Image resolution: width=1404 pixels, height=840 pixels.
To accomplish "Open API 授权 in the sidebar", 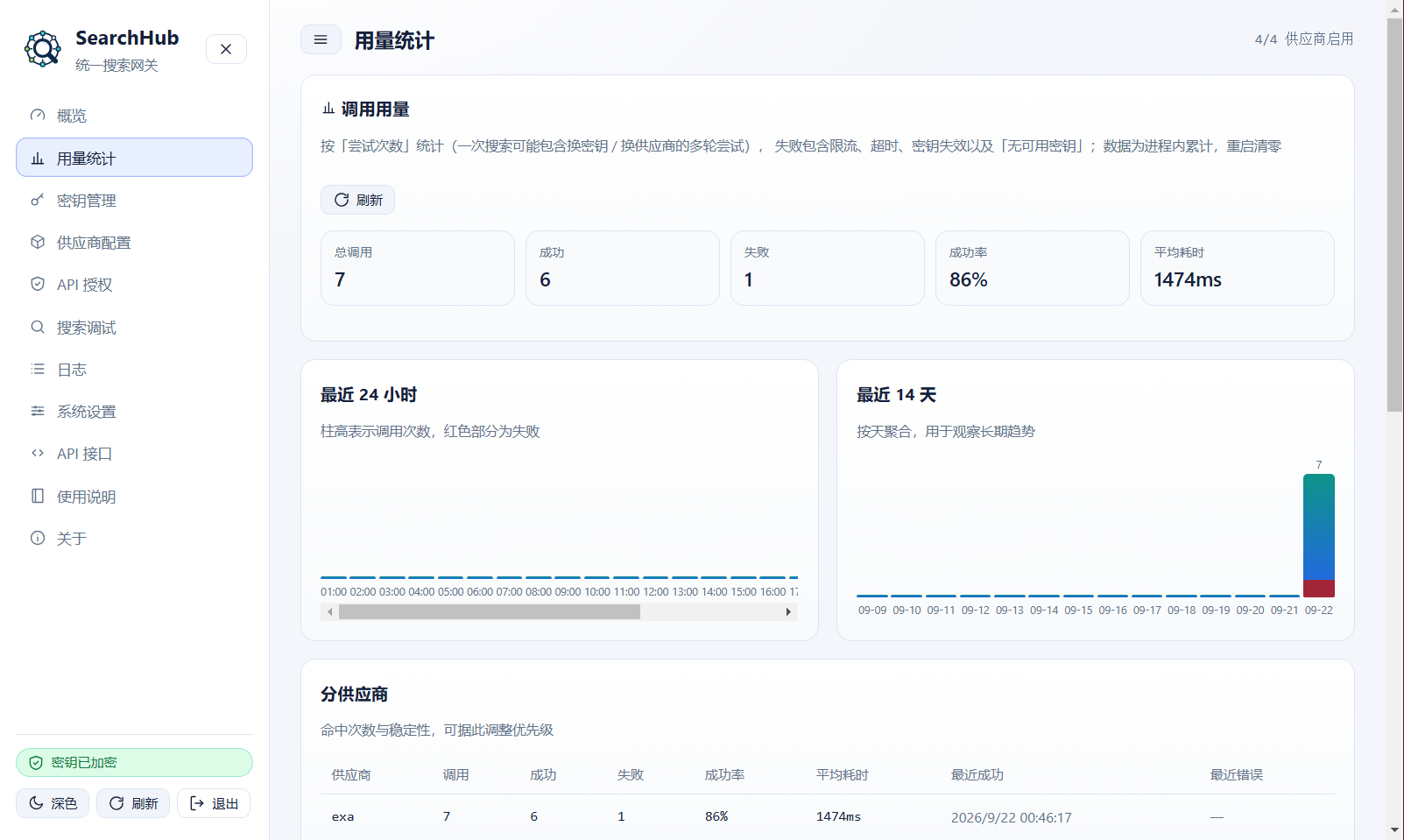I will click(134, 285).
